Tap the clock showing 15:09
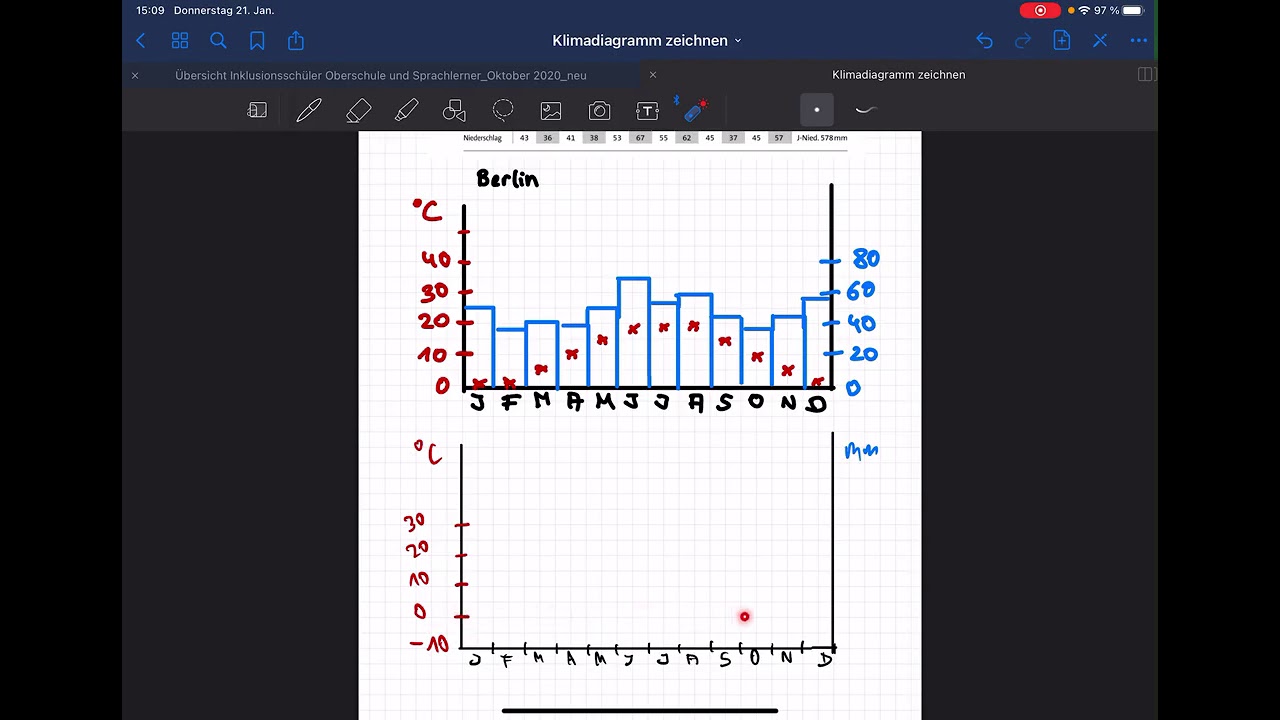This screenshot has width=1280, height=720. pos(150,10)
